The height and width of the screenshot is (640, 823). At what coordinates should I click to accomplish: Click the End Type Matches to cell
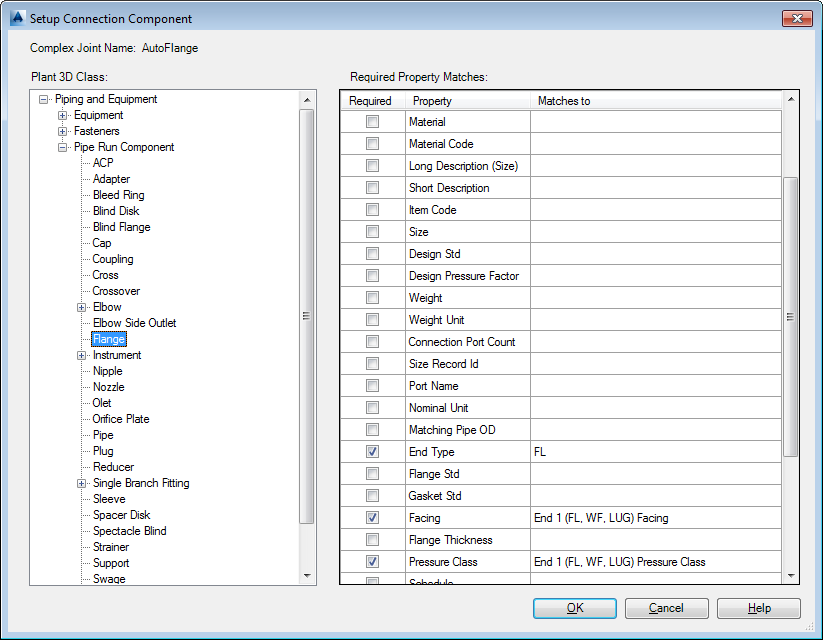click(x=655, y=452)
